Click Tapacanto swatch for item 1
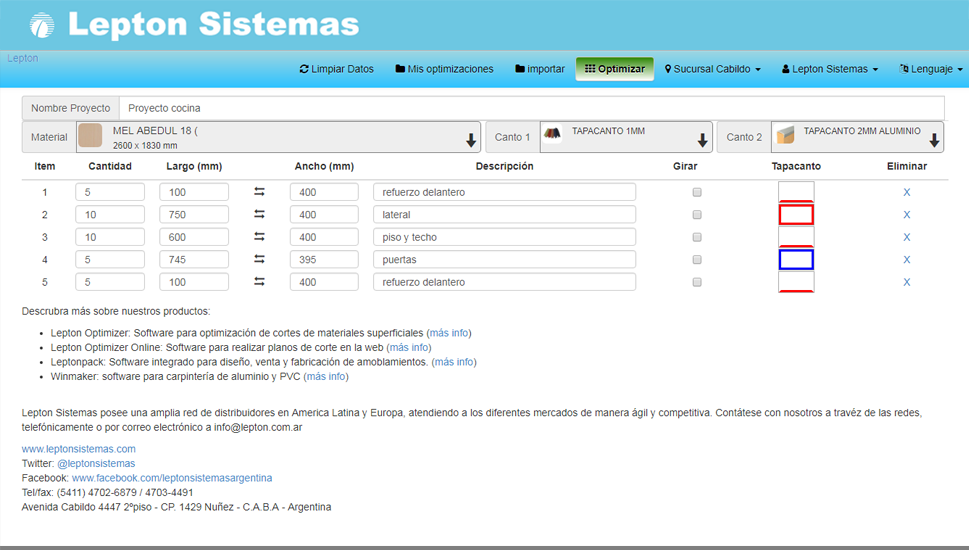The height and width of the screenshot is (550, 969). tap(796, 192)
